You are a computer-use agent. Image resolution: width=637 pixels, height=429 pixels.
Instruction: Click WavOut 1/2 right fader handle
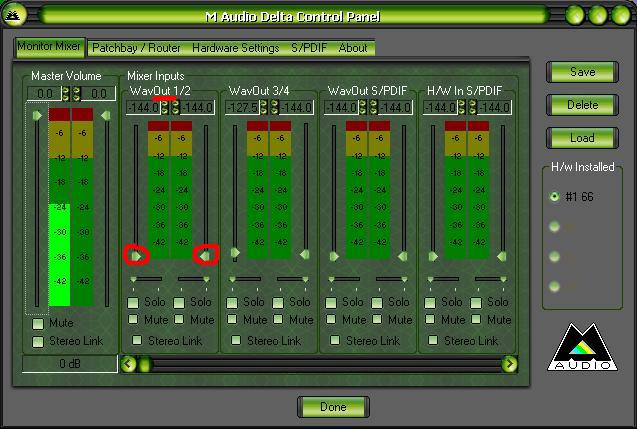tap(205, 256)
